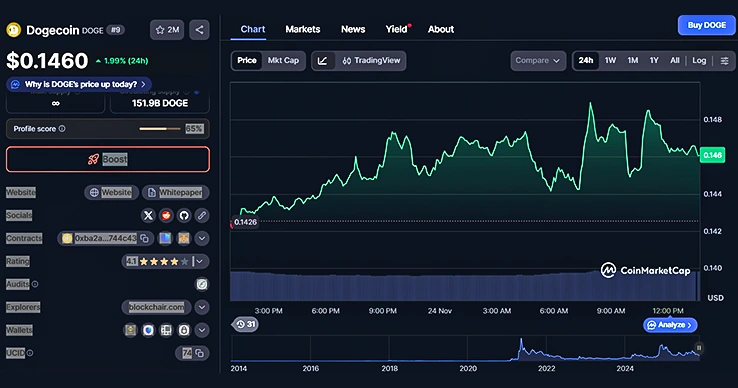The height and width of the screenshot is (388, 738).
Task: Click the 151.9B DOGE supply value
Action: coord(160,103)
